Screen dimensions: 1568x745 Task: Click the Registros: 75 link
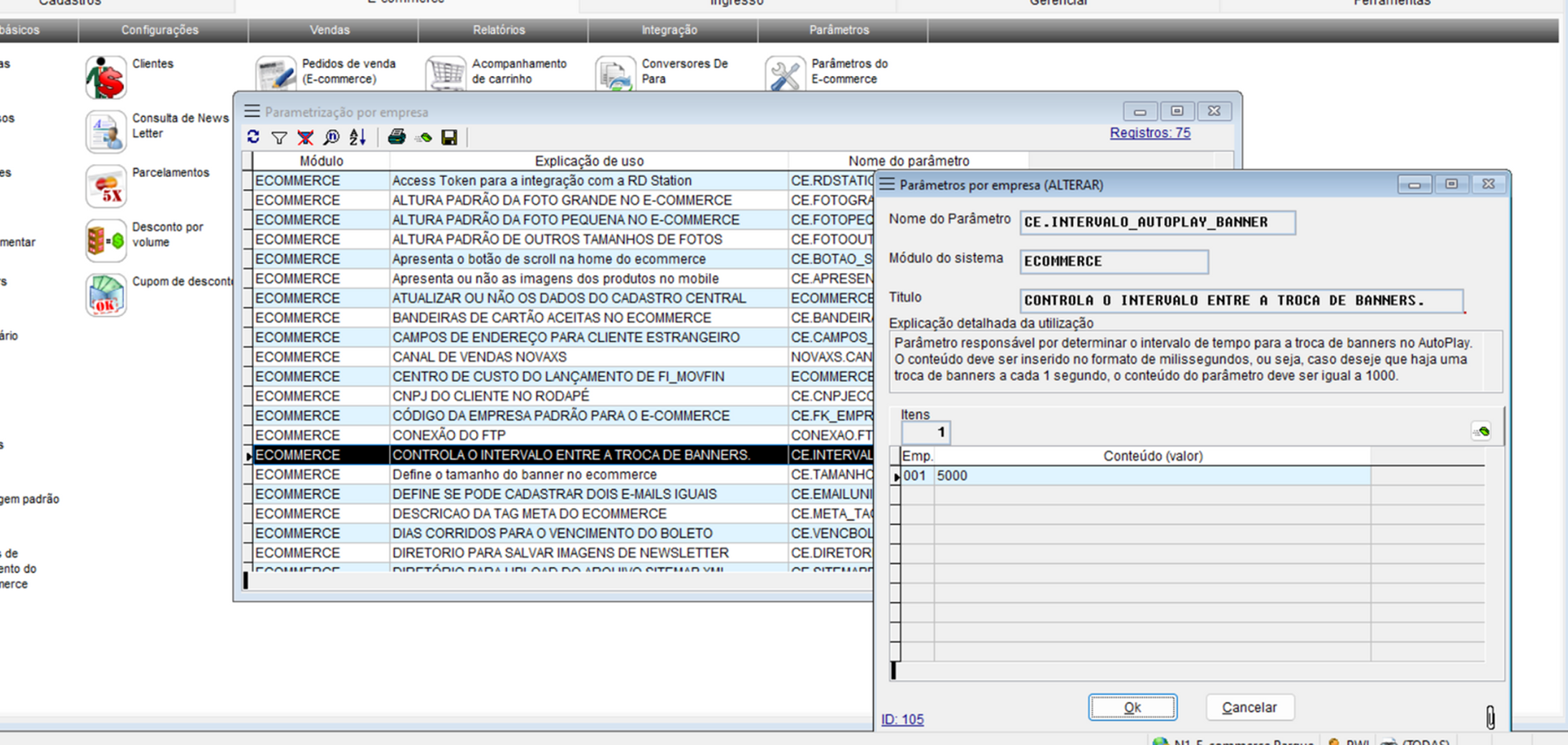[1149, 133]
